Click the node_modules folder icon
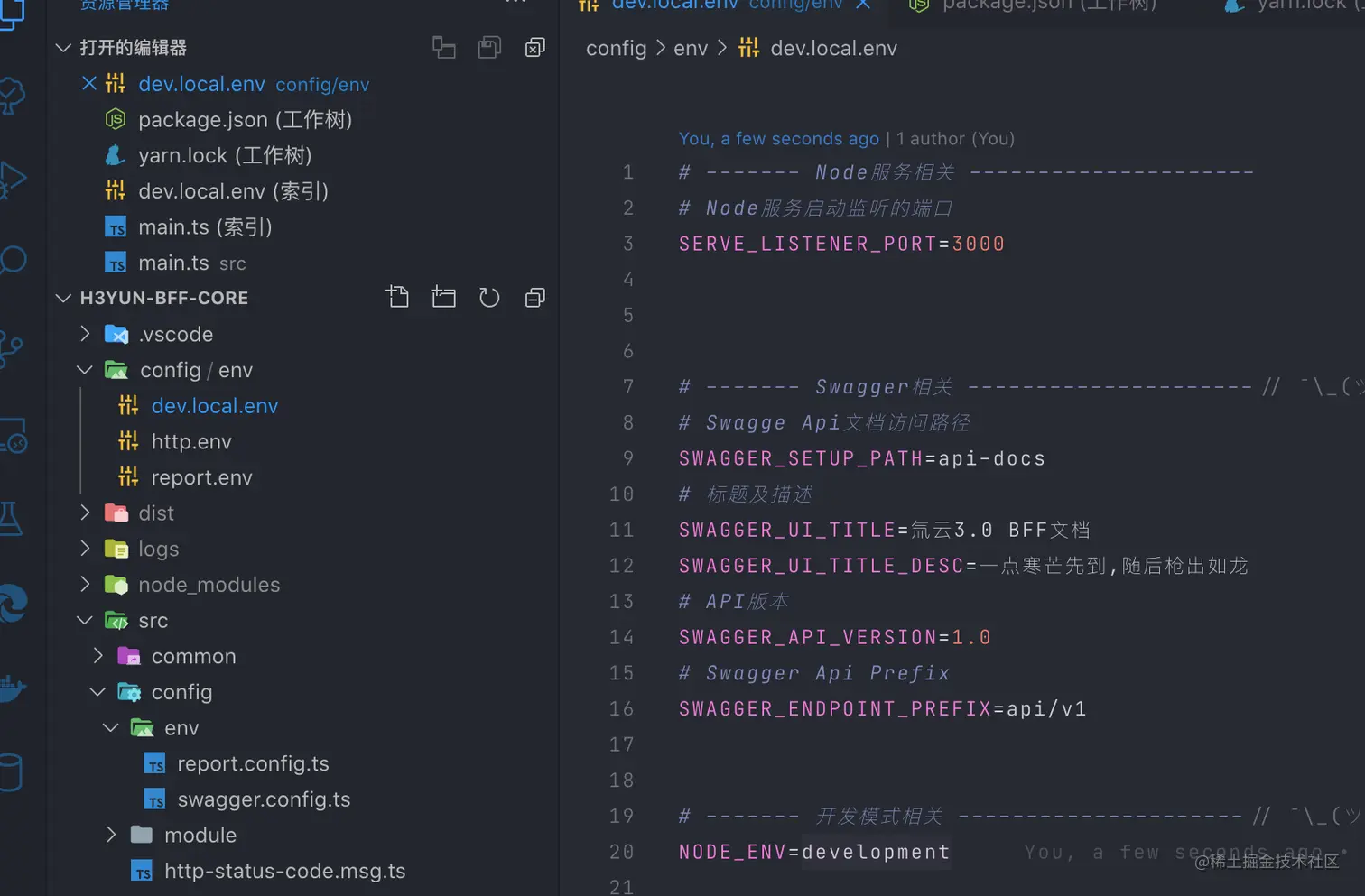Viewport: 1365px width, 896px height. pyautogui.click(x=116, y=585)
